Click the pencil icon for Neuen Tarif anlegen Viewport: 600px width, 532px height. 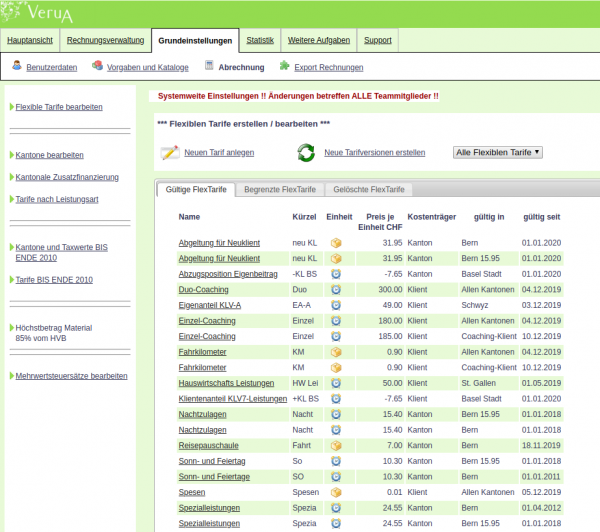click(x=170, y=152)
